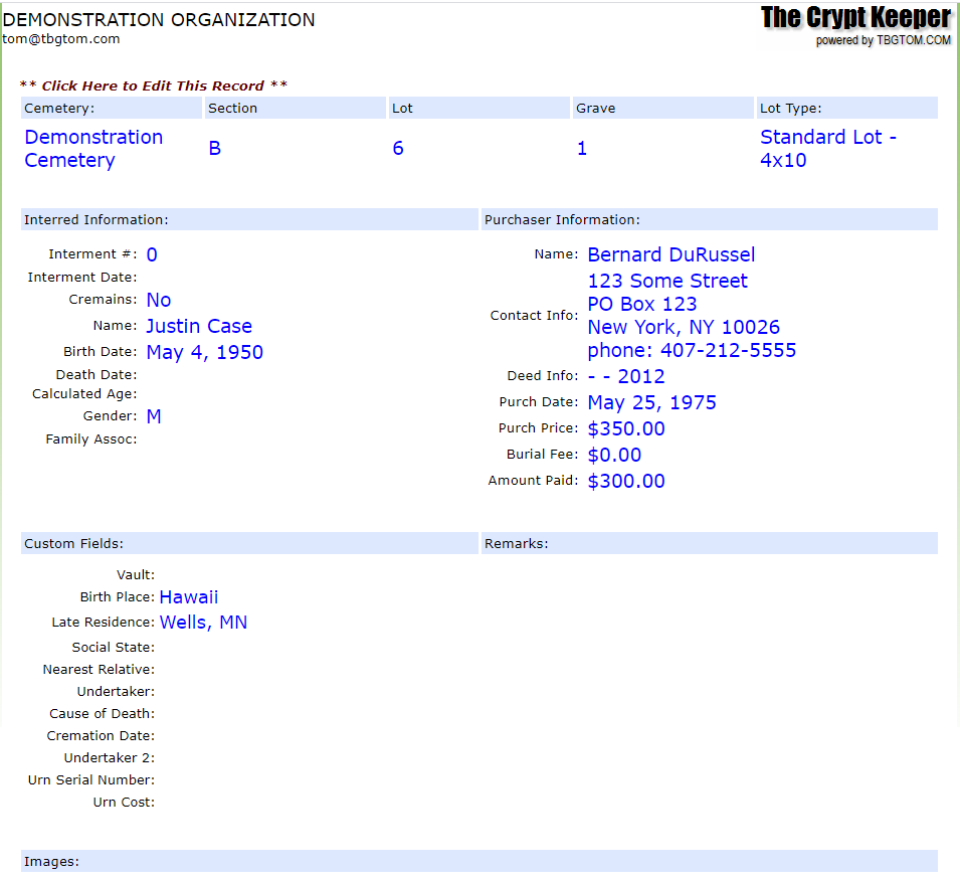
Task: Click the Death Date label
Action: tap(96, 374)
